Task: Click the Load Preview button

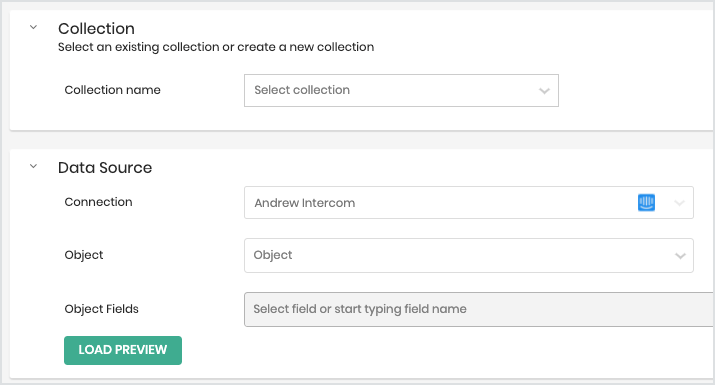Action: coord(123,350)
